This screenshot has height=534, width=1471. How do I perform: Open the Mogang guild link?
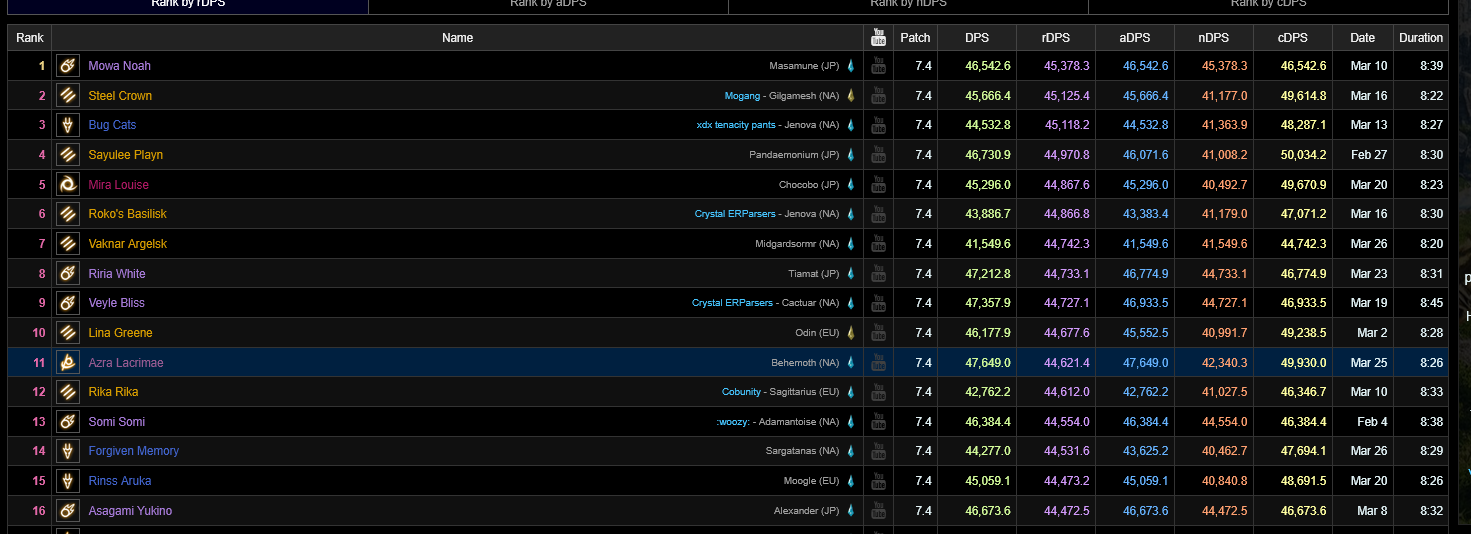tap(742, 96)
